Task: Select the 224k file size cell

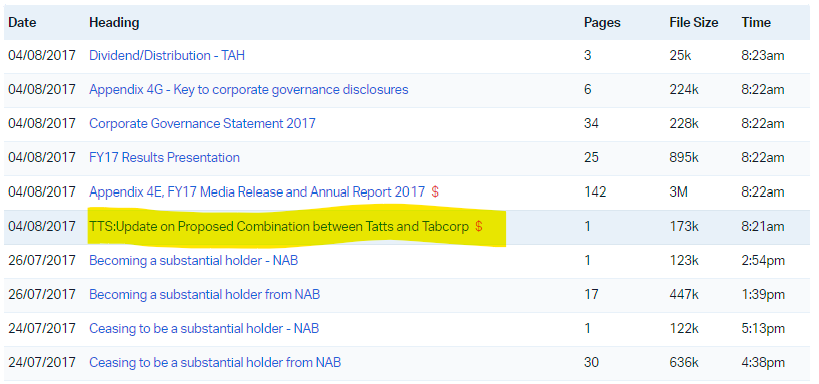Action: click(684, 89)
